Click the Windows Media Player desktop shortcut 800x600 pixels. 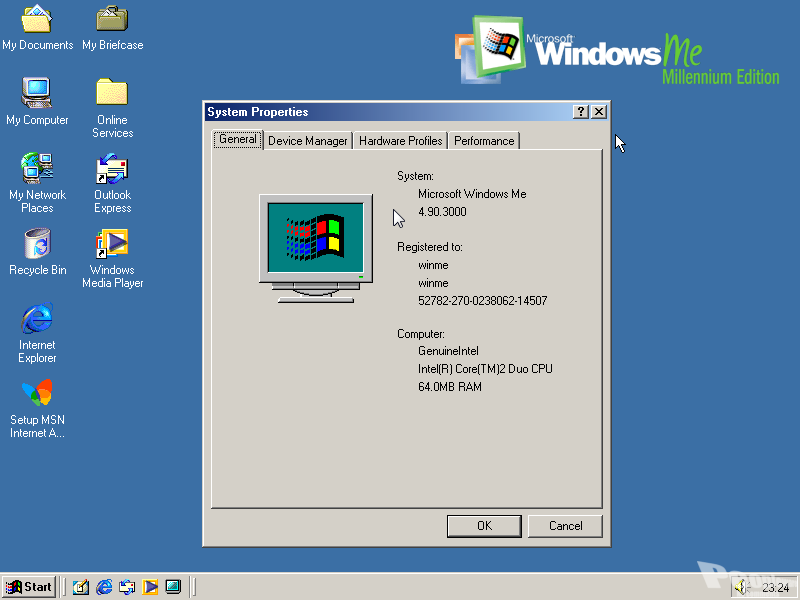(x=112, y=244)
